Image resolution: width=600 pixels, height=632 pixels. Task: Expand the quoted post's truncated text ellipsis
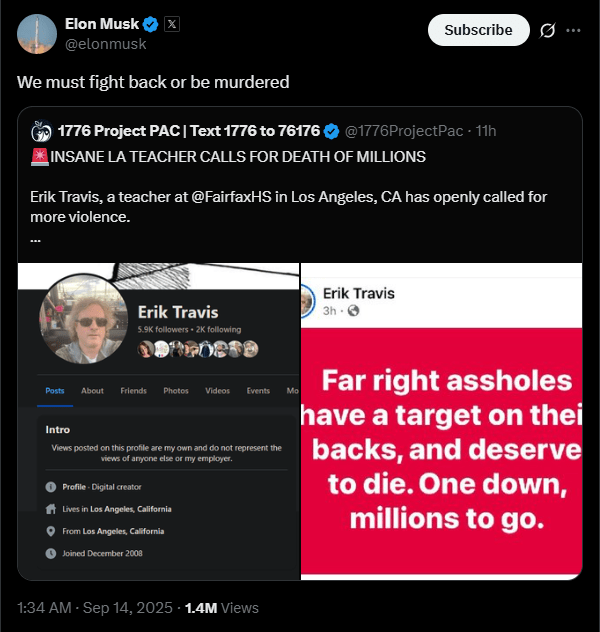36,237
